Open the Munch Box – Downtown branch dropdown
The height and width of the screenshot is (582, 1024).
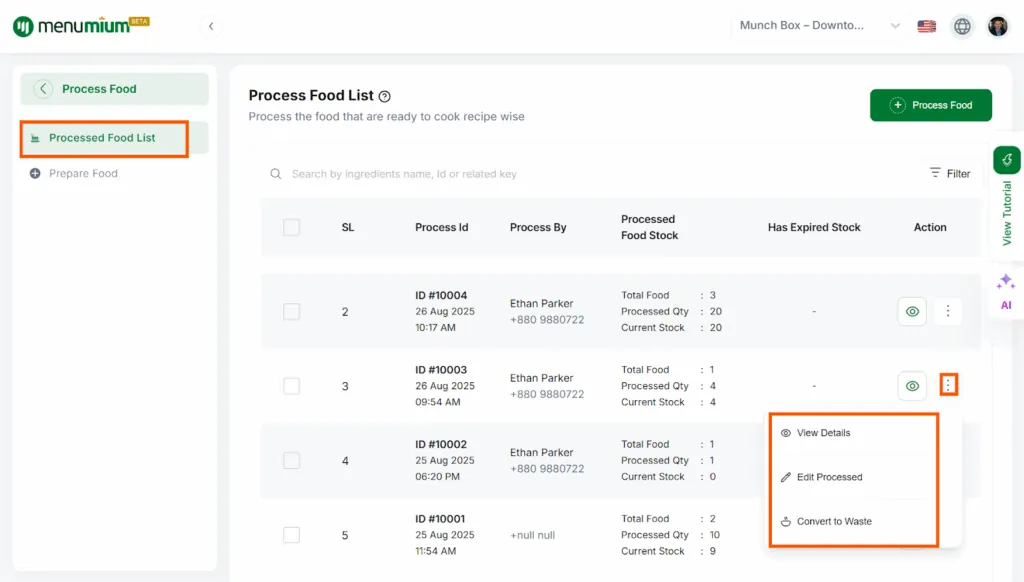tap(820, 25)
